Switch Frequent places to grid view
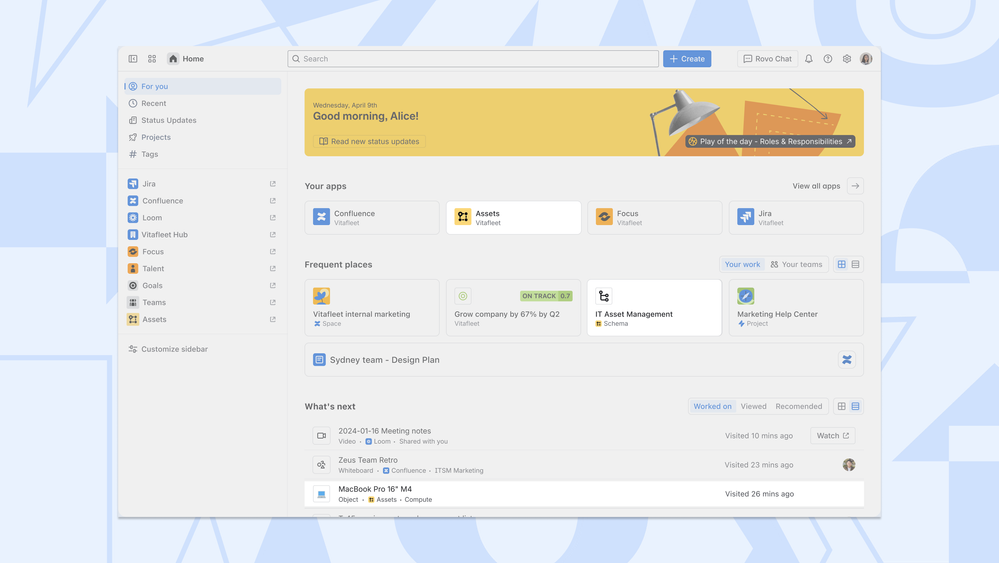Screen dimensions: 999x563 click(842, 264)
